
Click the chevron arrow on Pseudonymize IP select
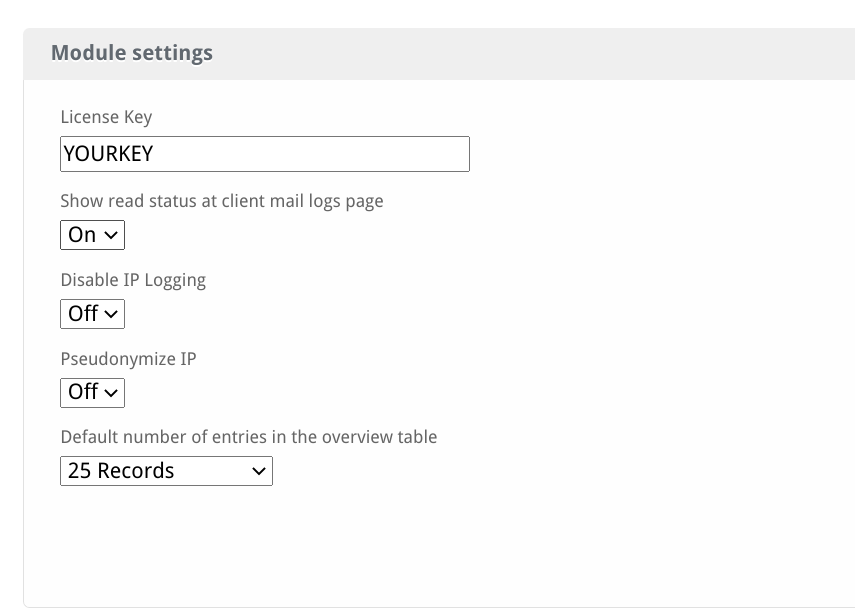pos(111,393)
